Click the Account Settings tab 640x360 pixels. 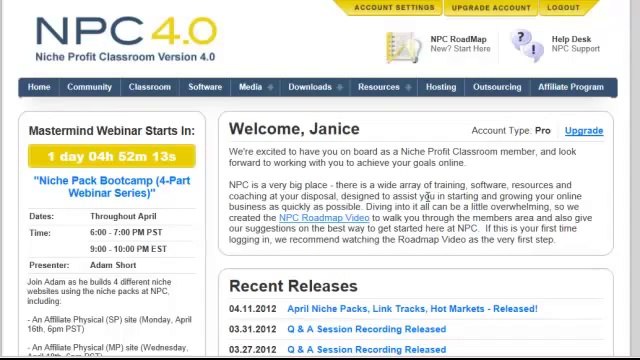[x=394, y=8]
